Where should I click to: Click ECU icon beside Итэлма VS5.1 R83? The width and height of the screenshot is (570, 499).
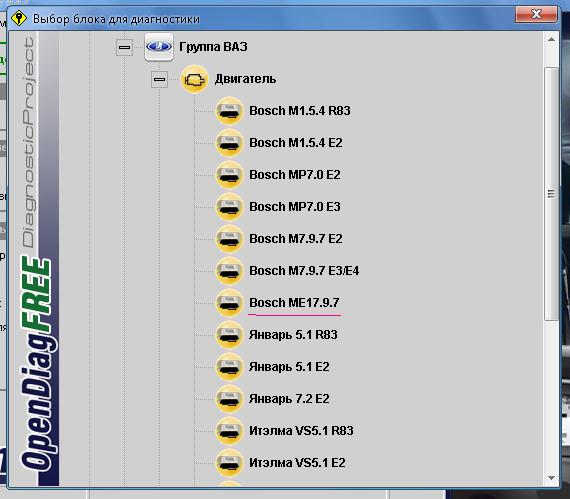[229, 430]
